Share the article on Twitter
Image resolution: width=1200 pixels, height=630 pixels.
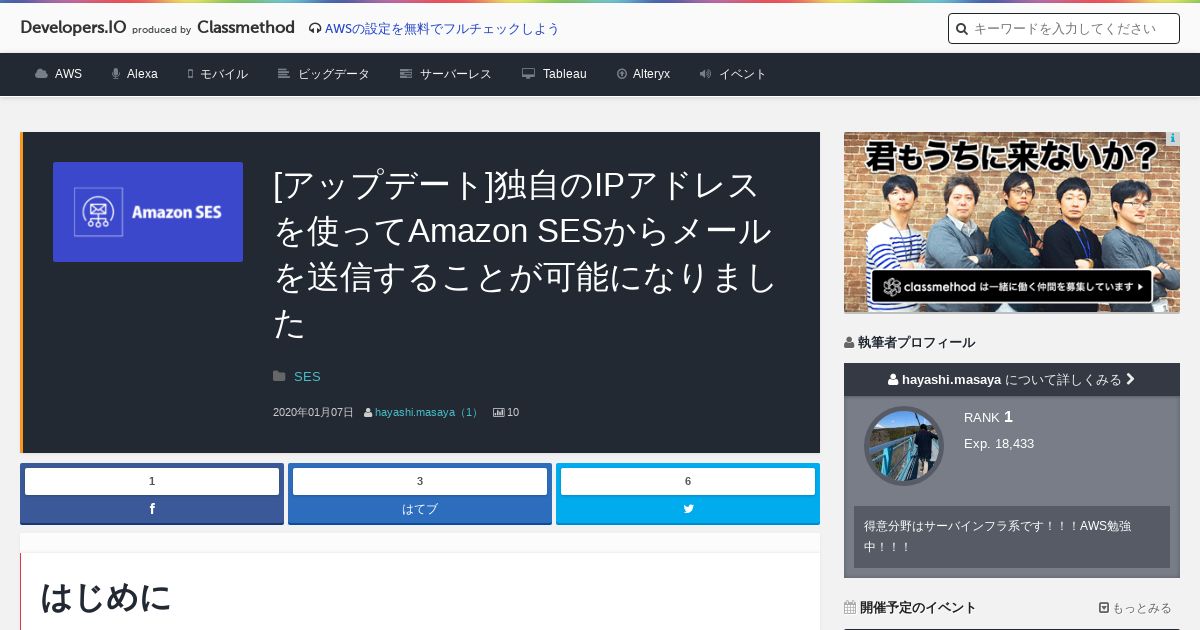688,509
